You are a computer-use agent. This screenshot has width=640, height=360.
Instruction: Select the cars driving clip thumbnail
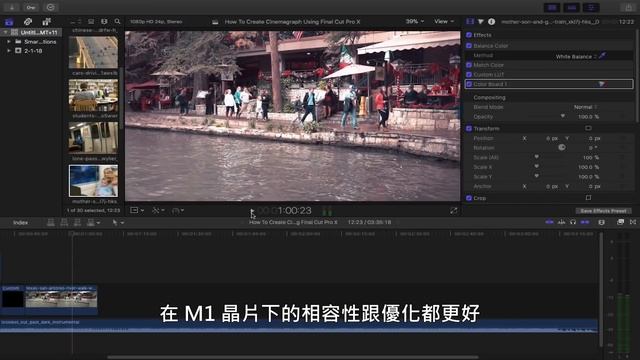[93, 52]
